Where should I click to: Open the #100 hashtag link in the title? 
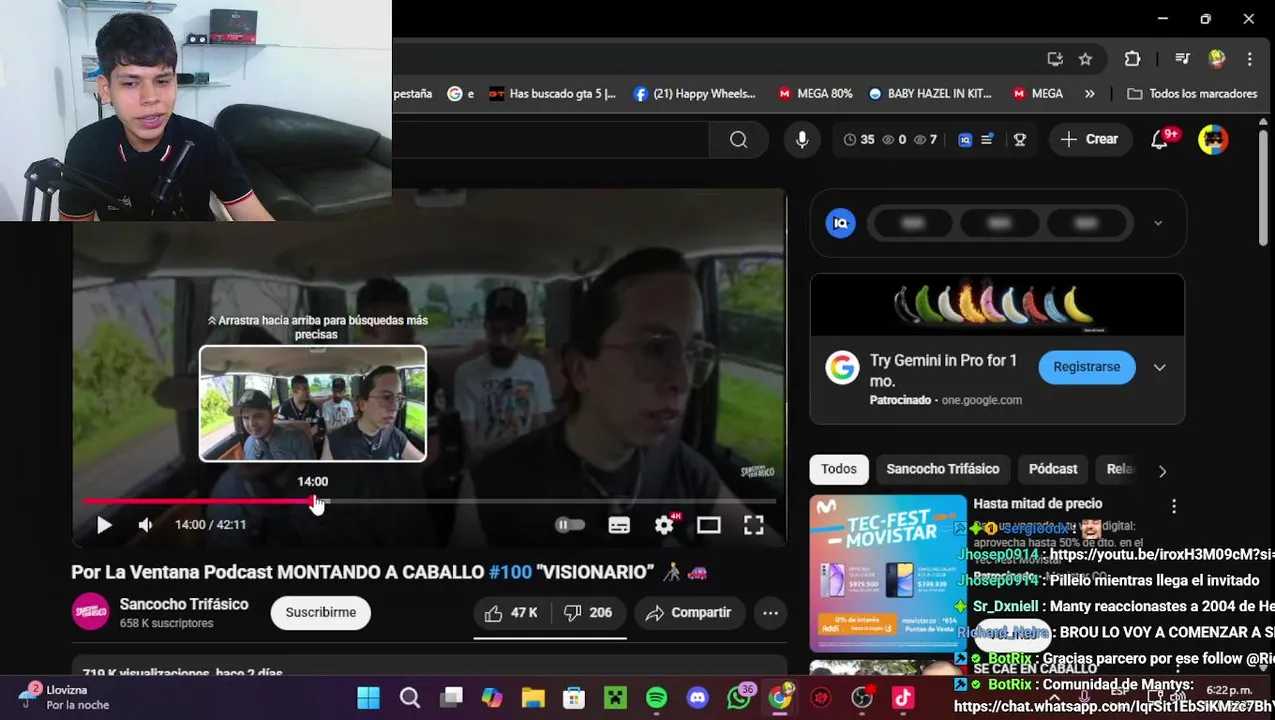tap(510, 572)
